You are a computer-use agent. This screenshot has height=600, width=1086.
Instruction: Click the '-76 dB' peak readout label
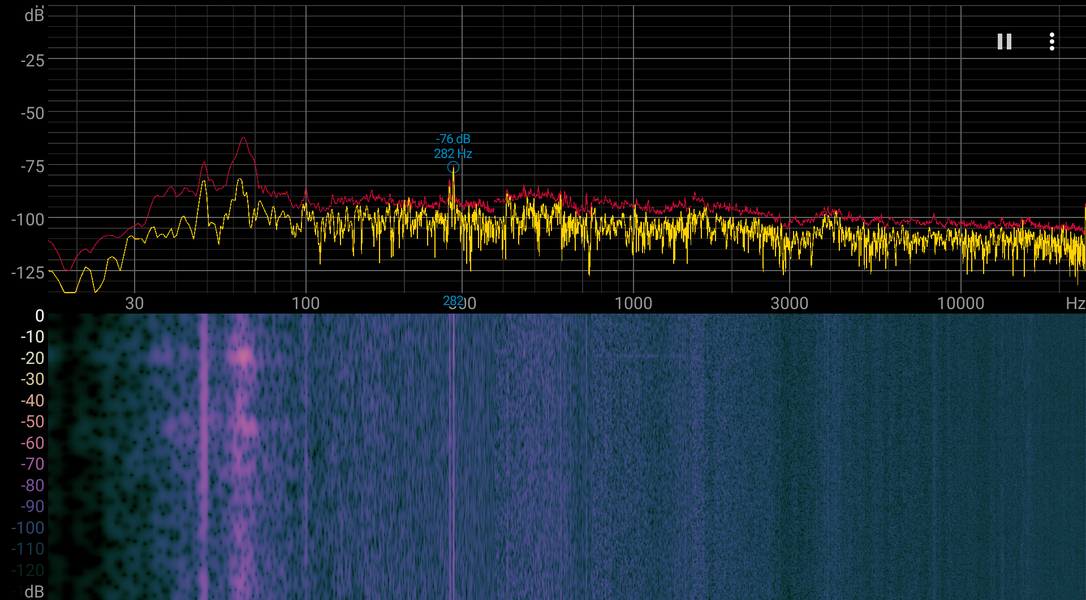click(453, 139)
